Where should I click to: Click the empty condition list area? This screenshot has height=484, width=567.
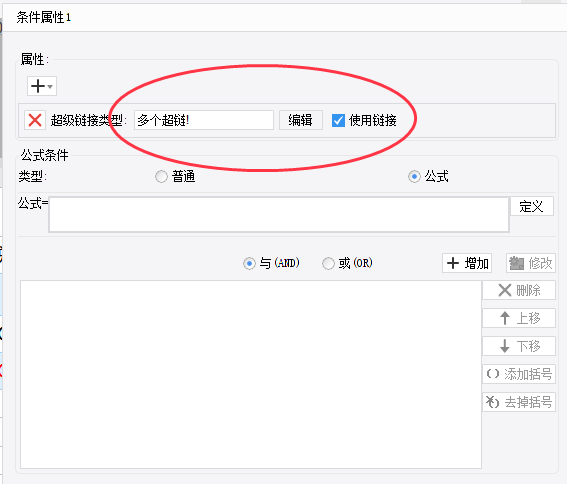(x=251, y=374)
